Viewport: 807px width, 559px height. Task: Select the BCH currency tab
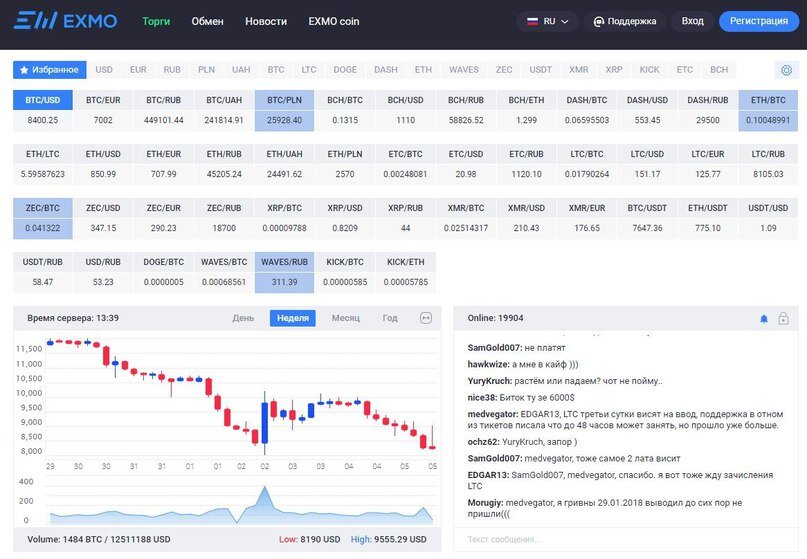pyautogui.click(x=719, y=70)
